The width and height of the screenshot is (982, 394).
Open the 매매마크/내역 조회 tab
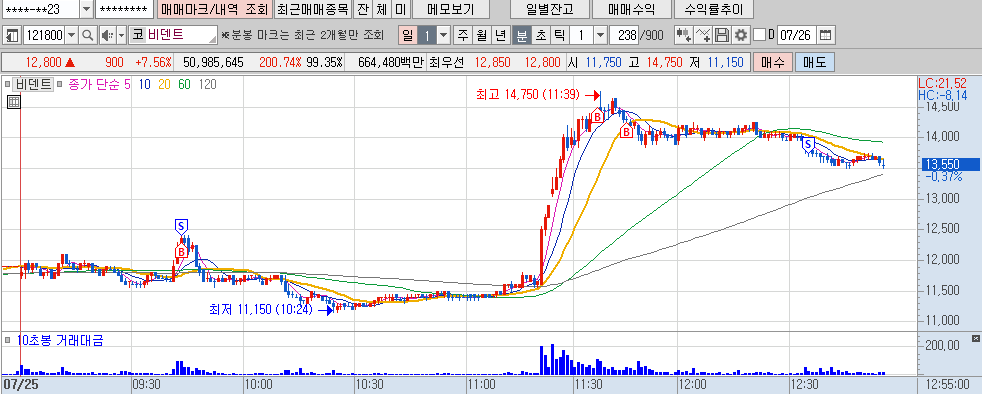214,9
